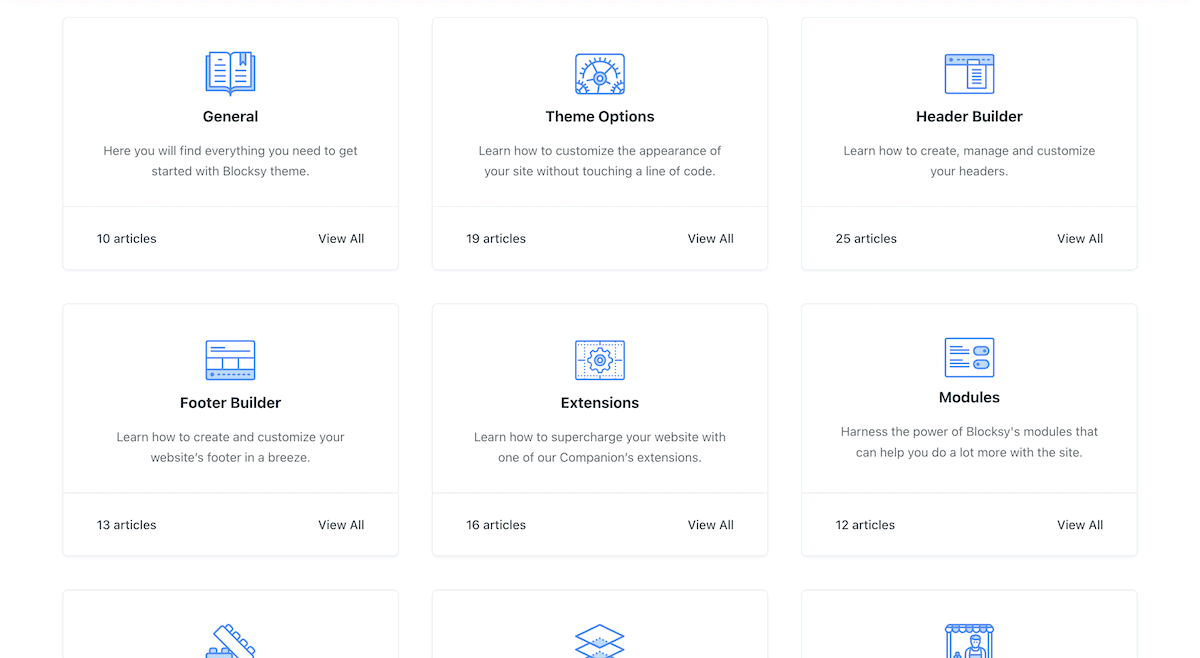View All articles in Modules

click(x=1080, y=525)
